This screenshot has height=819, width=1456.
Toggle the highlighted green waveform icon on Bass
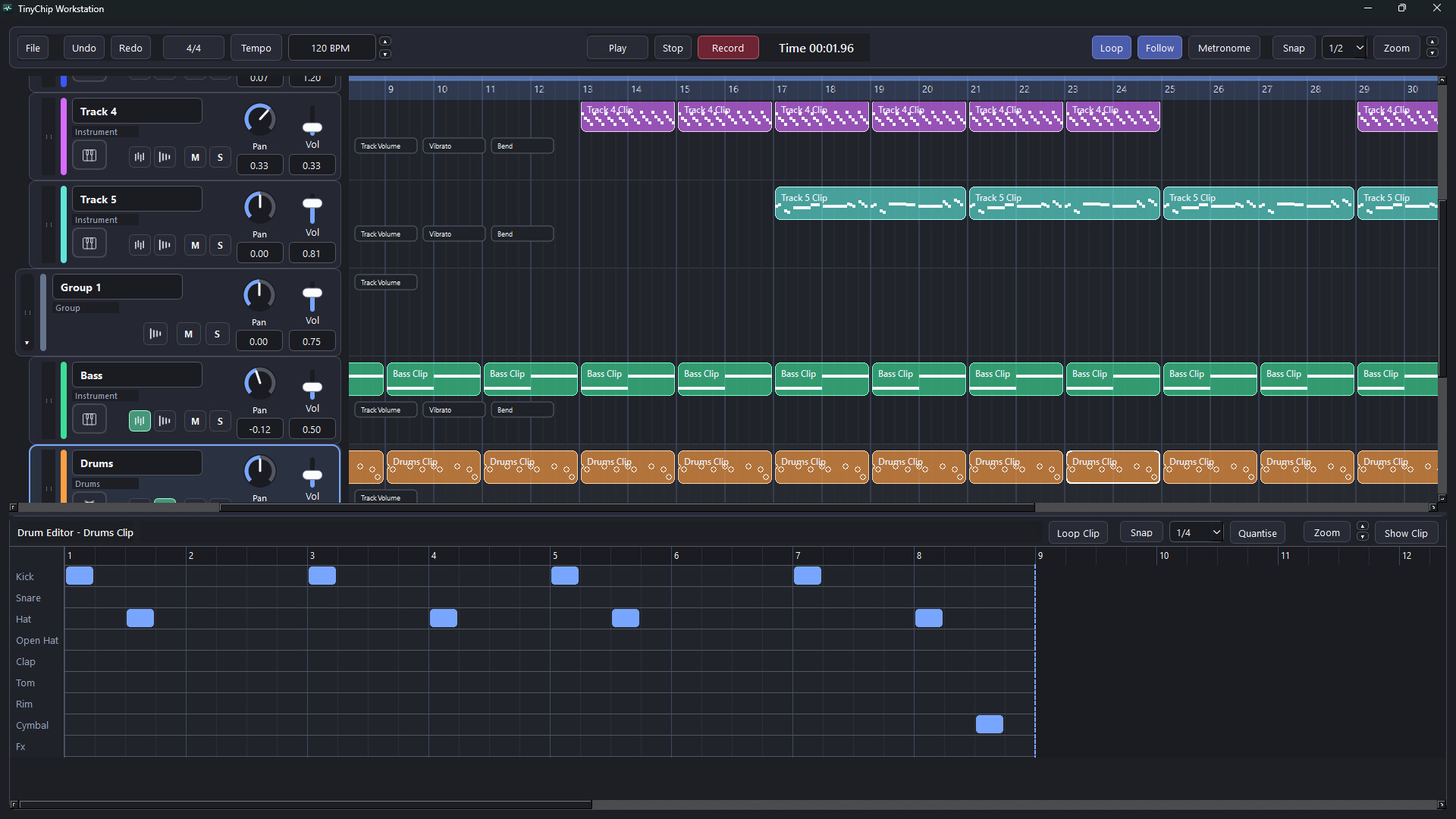click(140, 421)
